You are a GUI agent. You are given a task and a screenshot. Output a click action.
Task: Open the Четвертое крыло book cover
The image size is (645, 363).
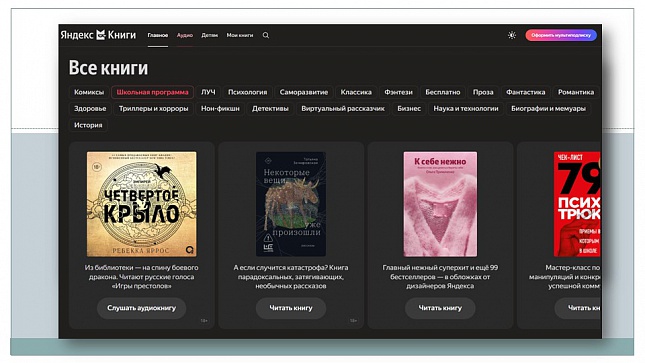pyautogui.click(x=142, y=204)
